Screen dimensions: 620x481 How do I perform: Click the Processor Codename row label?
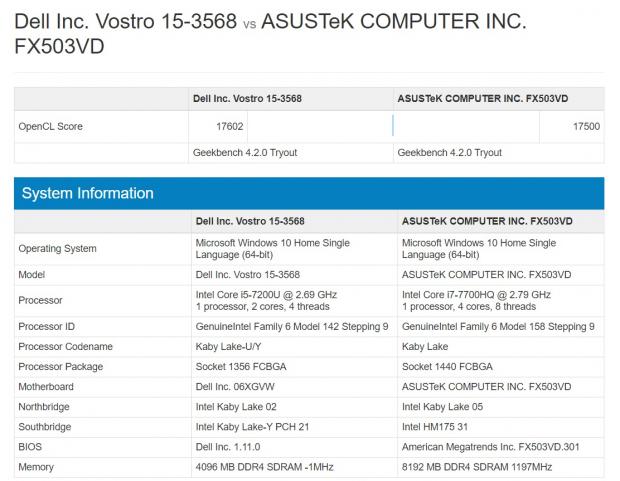coord(66,346)
